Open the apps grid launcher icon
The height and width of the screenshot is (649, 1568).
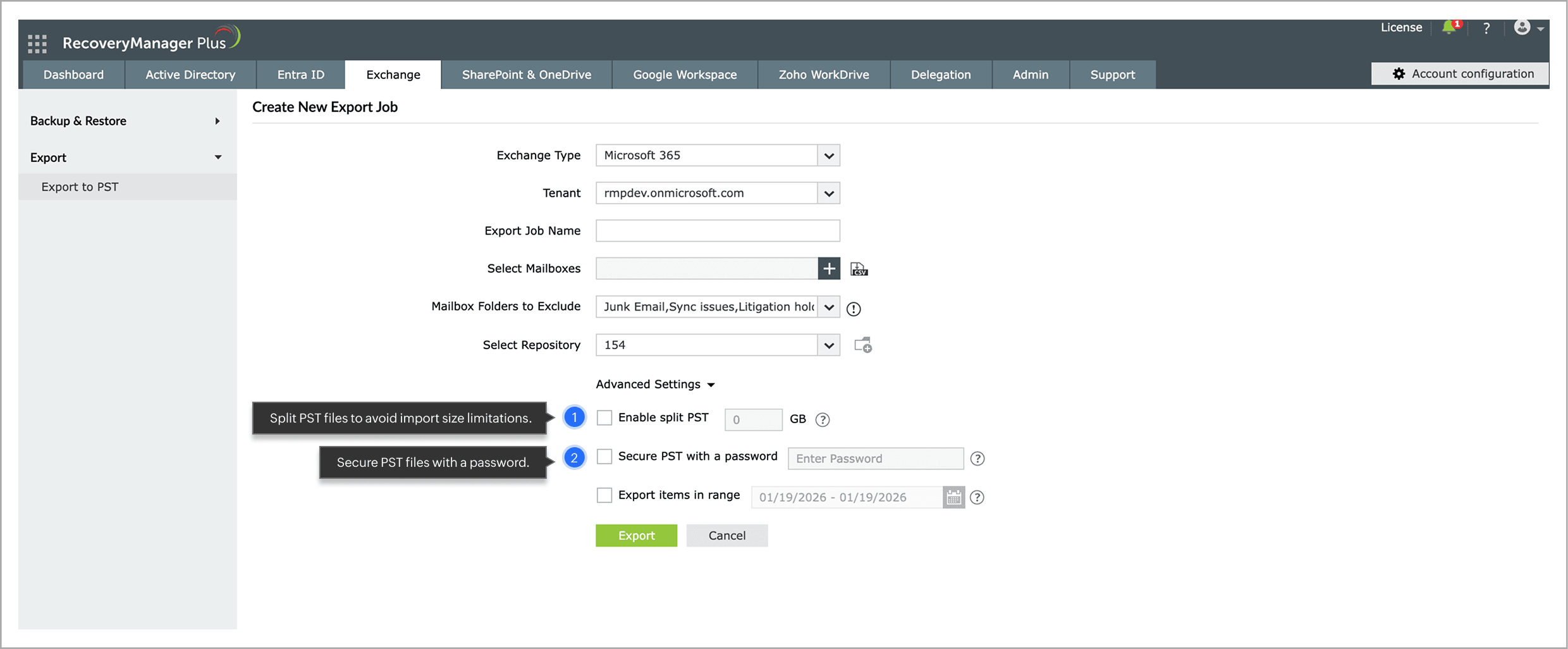point(37,44)
